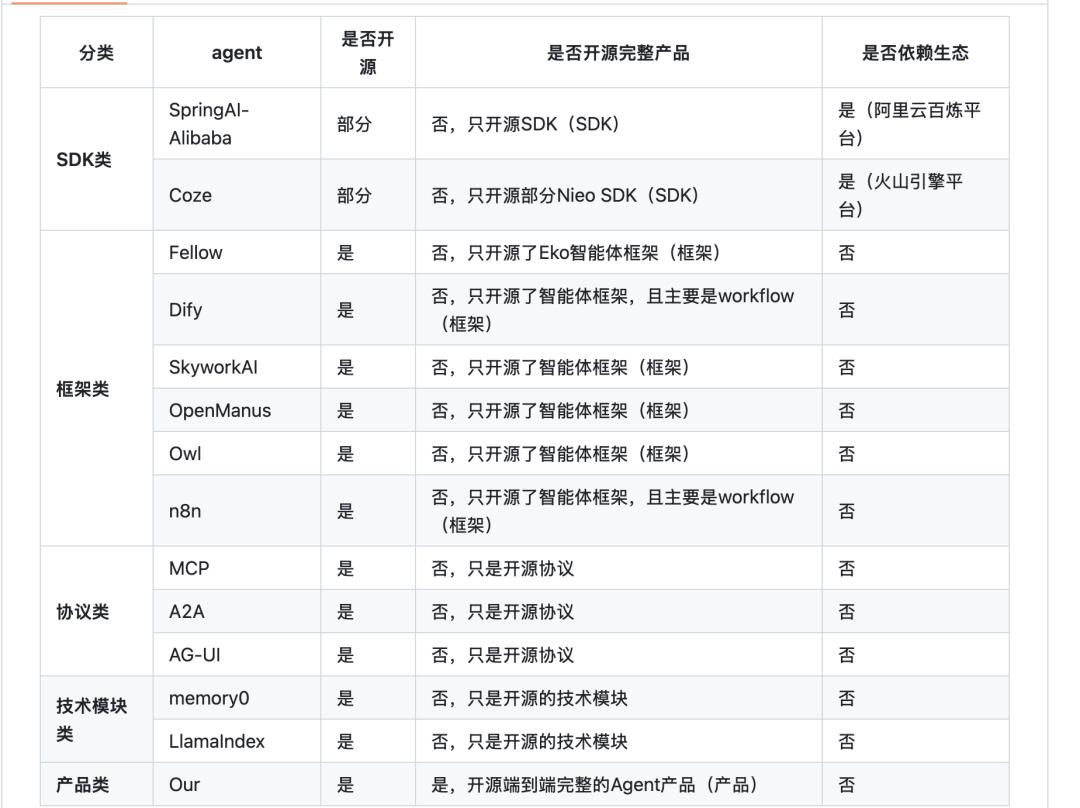
Task: Click the SpringAI-Alibaba agent cell
Action: coord(236,123)
